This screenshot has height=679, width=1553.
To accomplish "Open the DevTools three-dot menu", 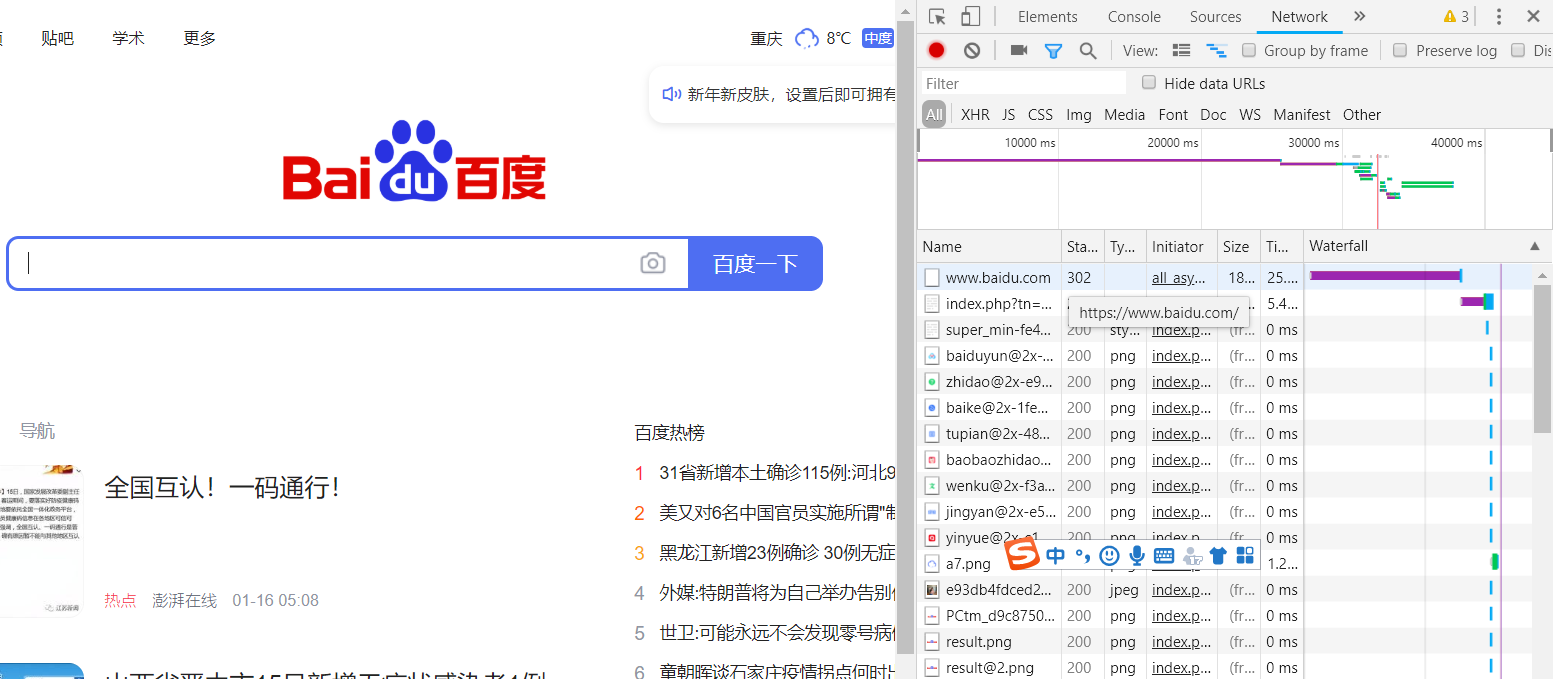I will point(1498,16).
